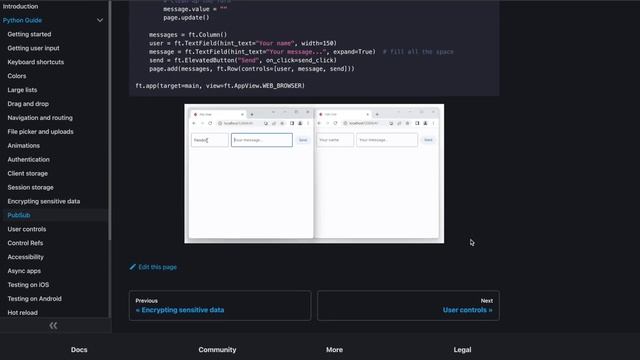Click the sidebar vertical scrollbar
Image resolution: width=640 pixels, height=360 pixels.
point(110,120)
